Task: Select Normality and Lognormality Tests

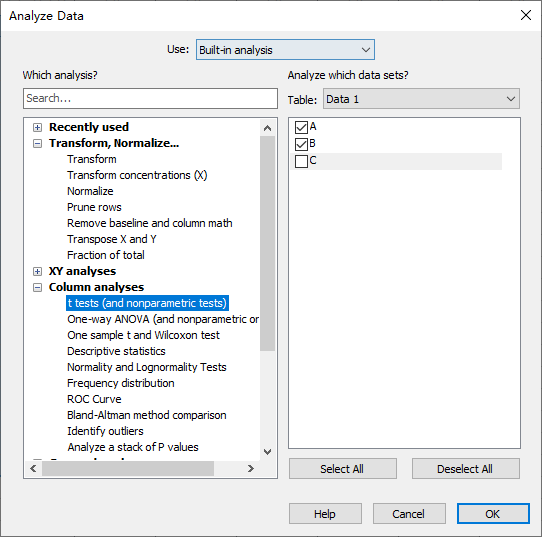Action: (147, 367)
